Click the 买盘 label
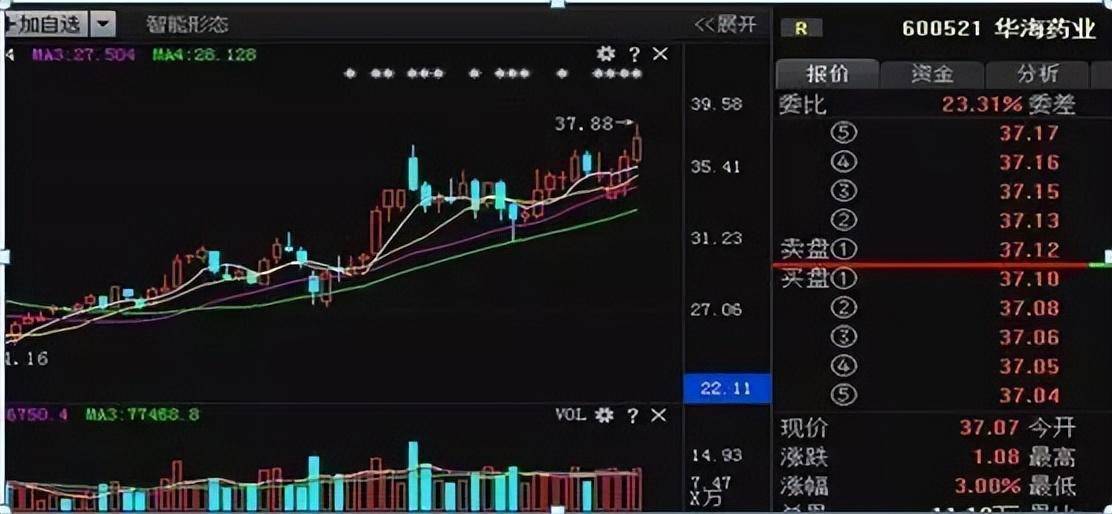This screenshot has height=514, width=1112. click(804, 279)
